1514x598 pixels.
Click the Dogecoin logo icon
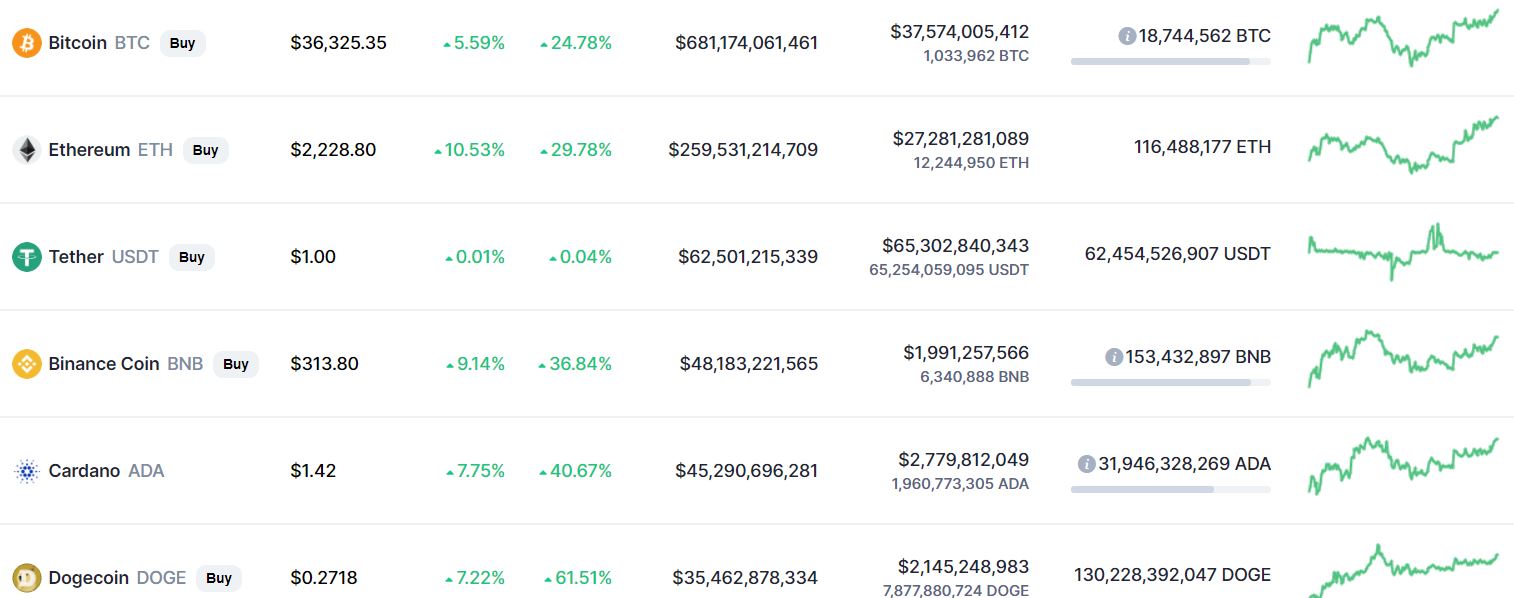26,578
